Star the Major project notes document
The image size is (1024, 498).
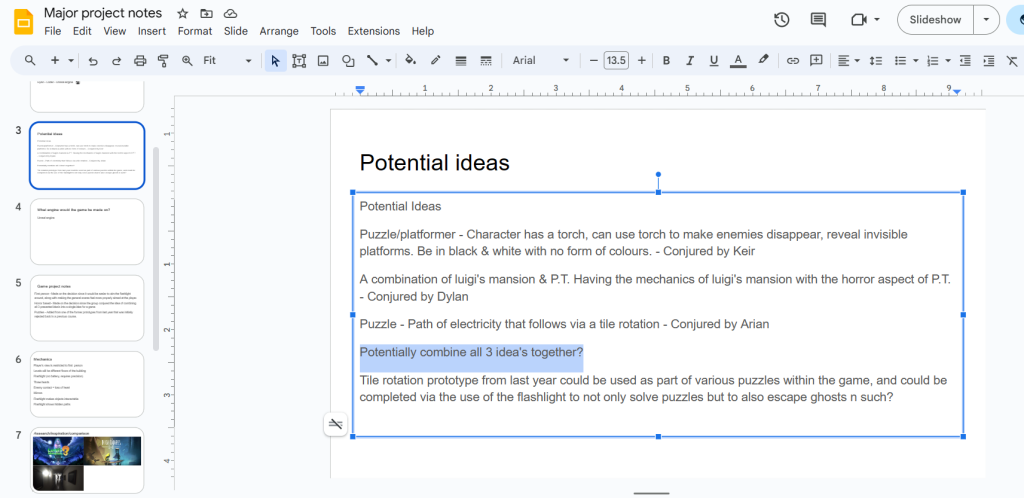182,14
